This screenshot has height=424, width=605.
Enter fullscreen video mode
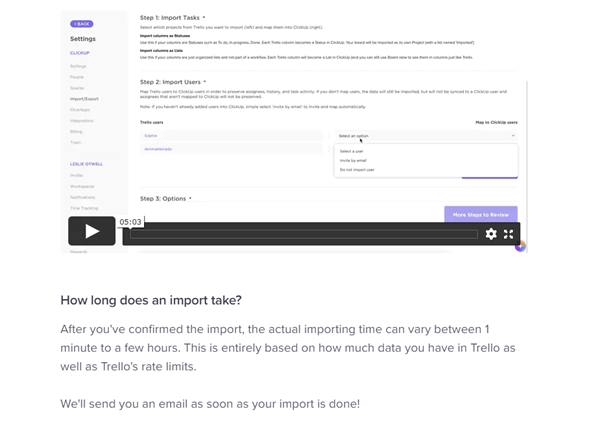coord(509,234)
